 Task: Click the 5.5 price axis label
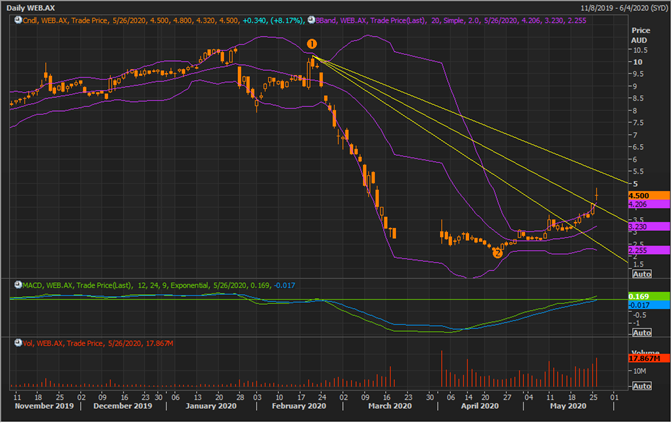tap(638, 171)
